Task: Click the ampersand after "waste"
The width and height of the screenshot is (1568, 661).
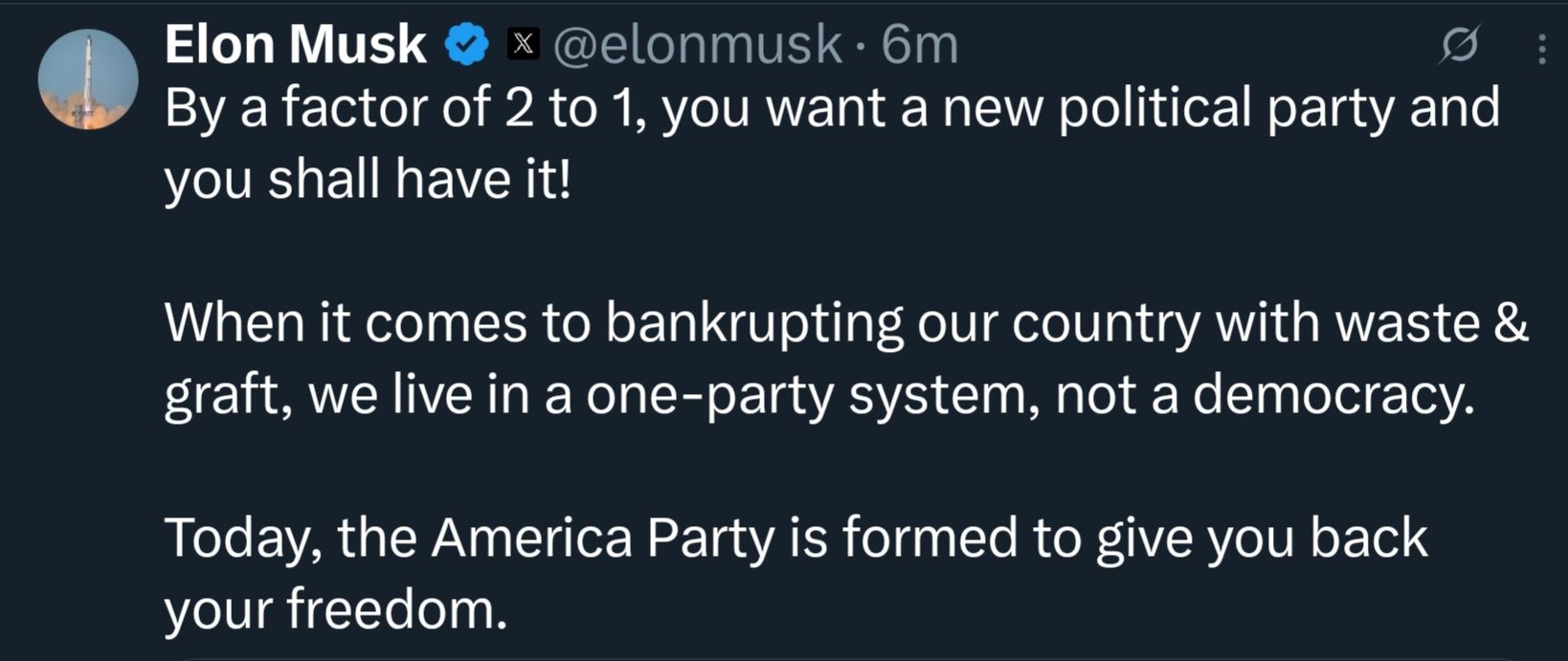Action: [1511, 322]
